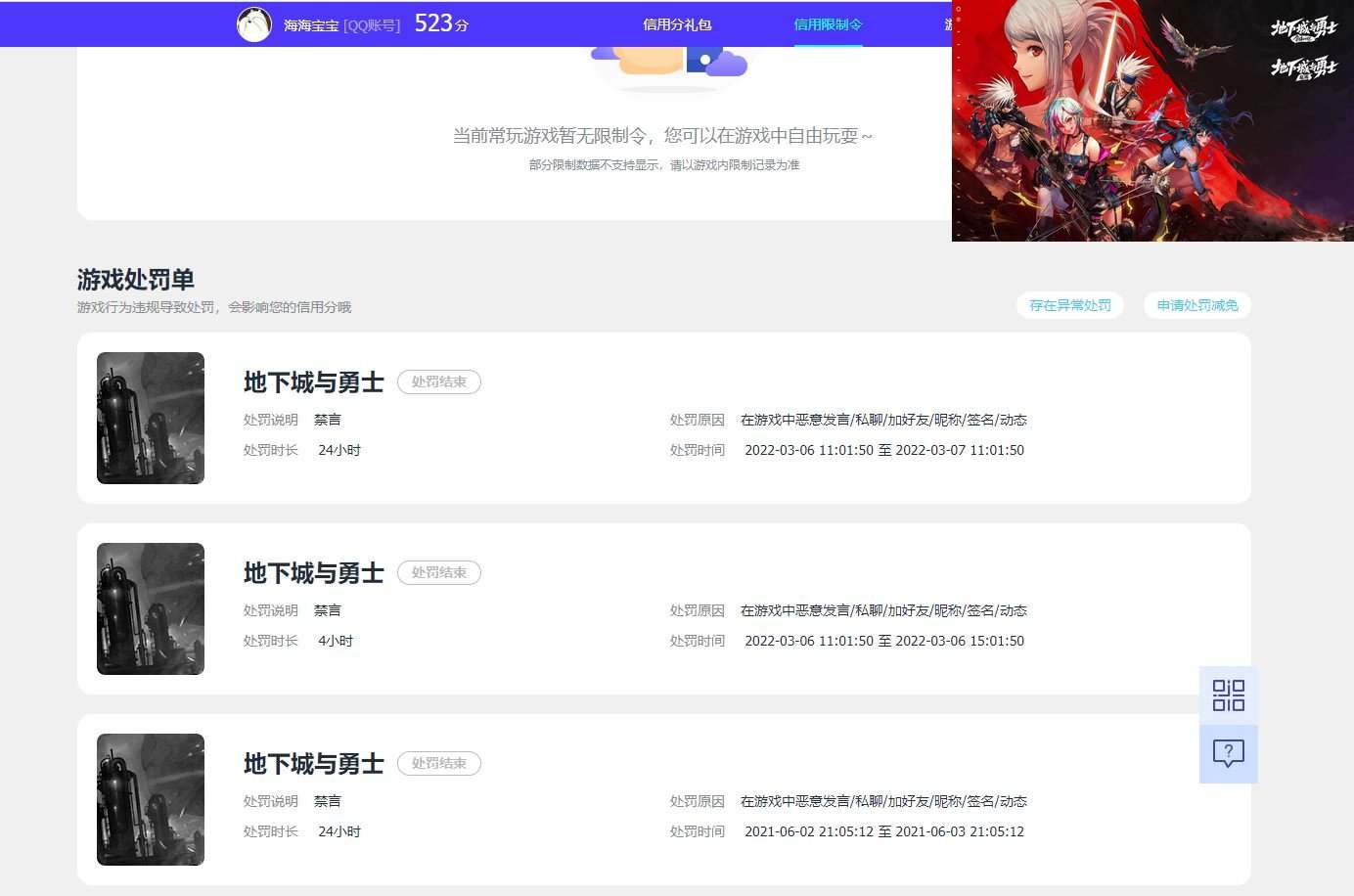Click 地下城与勇士 title on 2022-03-07 card
The image size is (1354, 896).
click(314, 381)
